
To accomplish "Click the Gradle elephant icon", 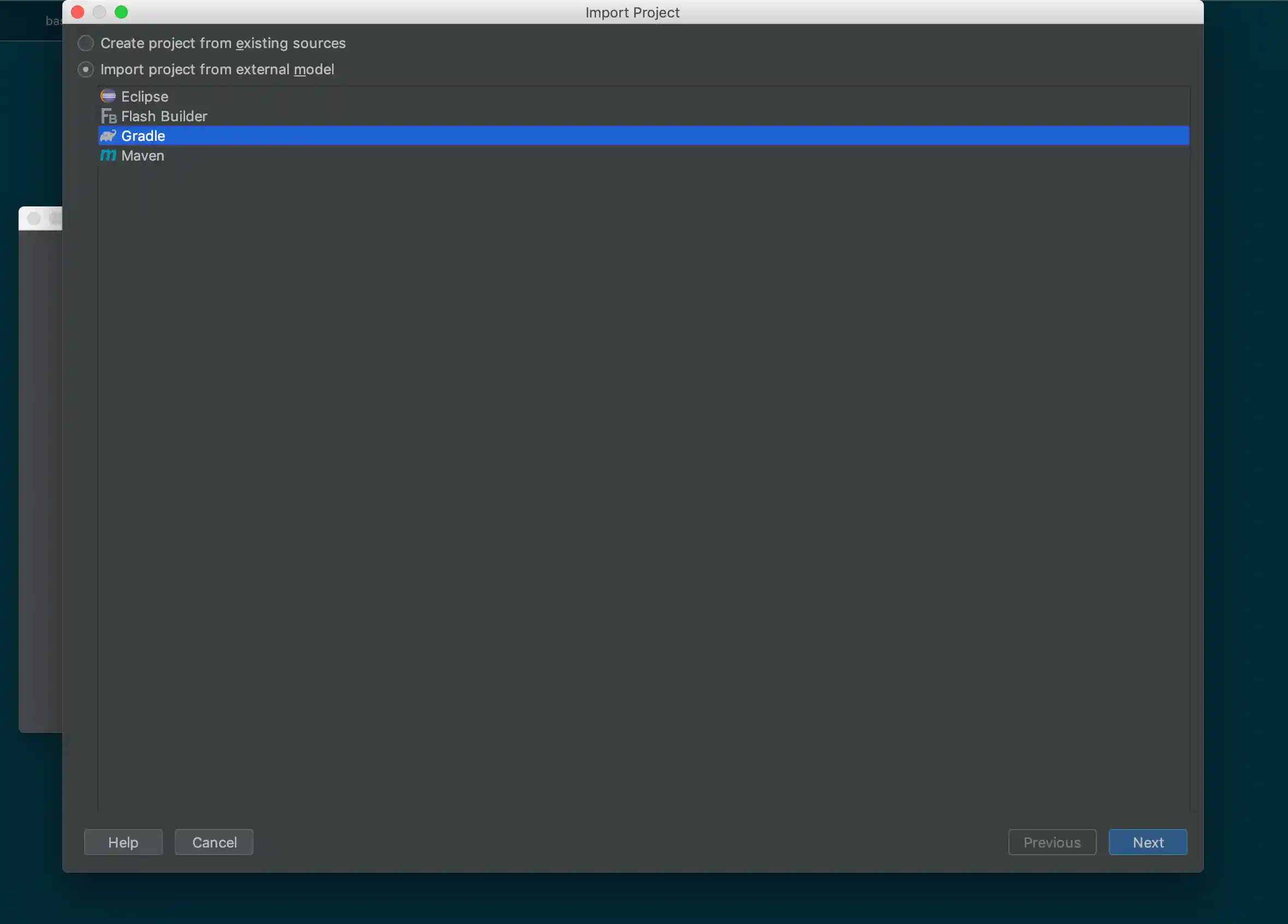I will (x=109, y=136).
